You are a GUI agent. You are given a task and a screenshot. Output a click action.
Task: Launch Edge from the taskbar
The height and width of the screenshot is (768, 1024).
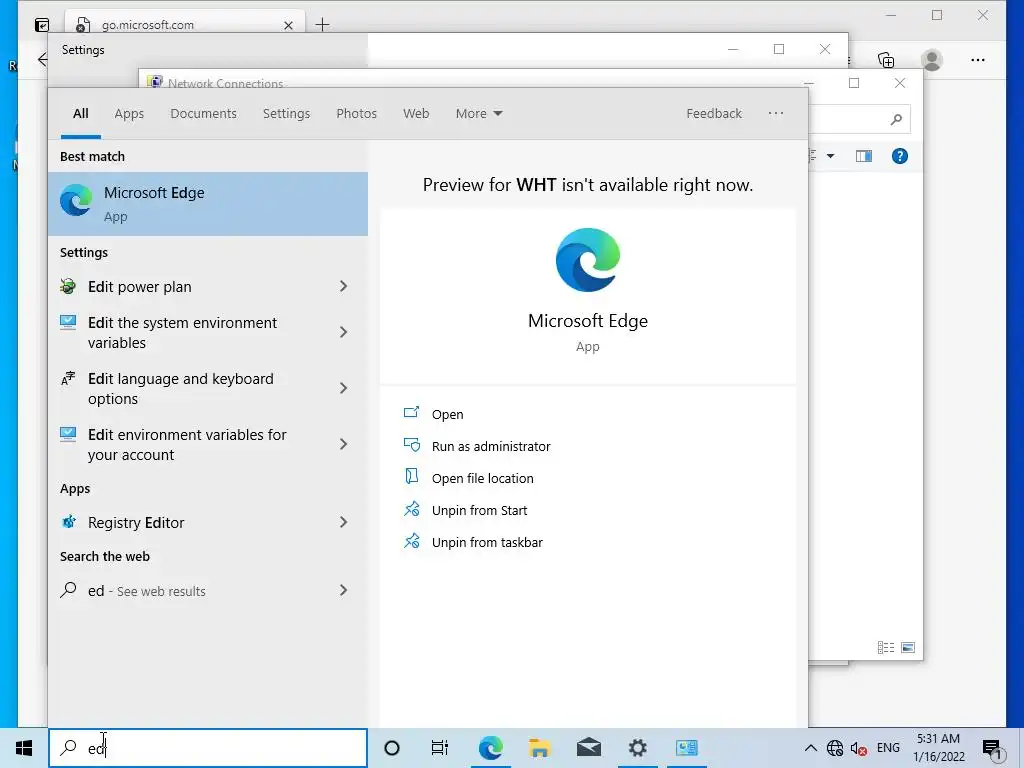coord(490,748)
